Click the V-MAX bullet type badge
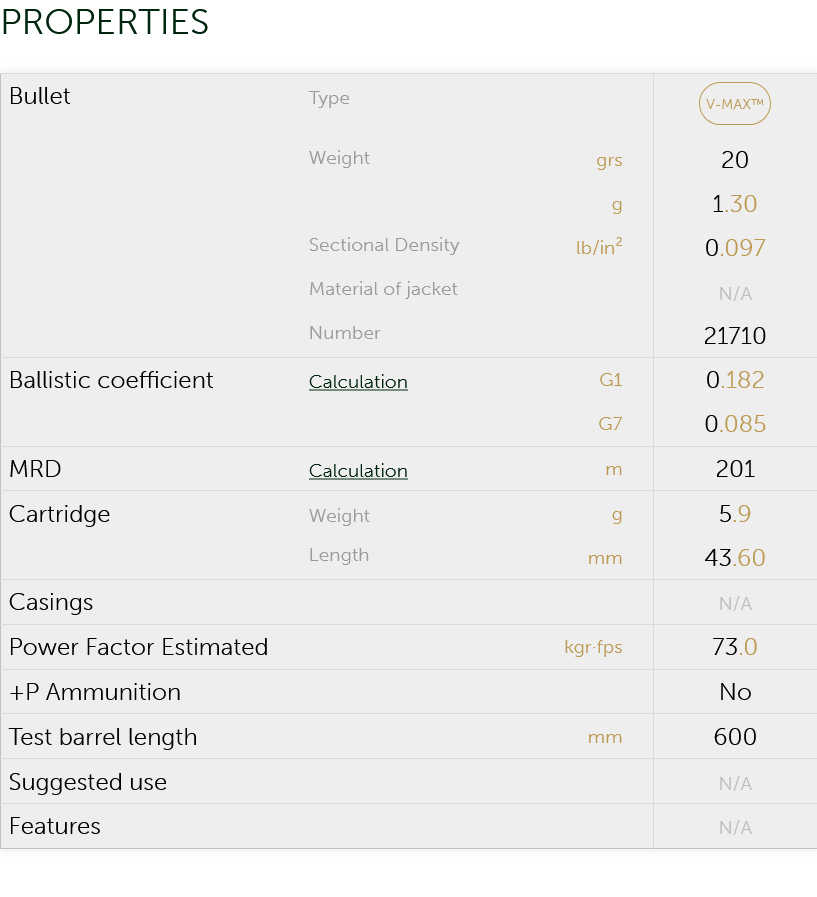 coord(735,104)
